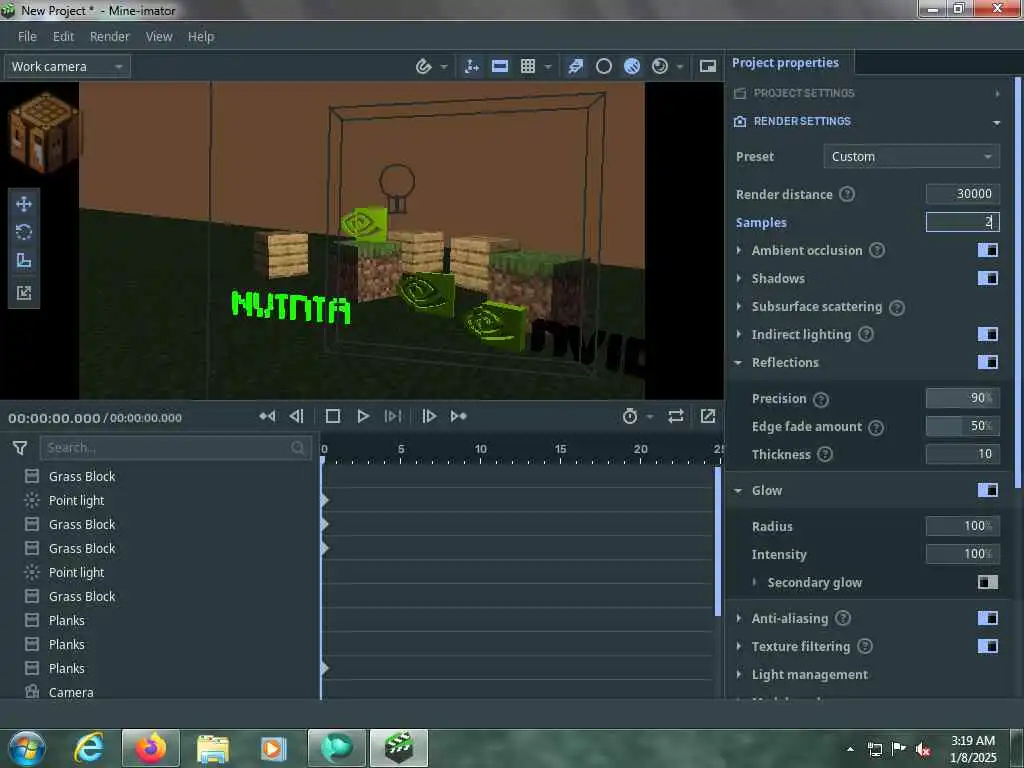Toggle the Anti-aliasing switch

(987, 618)
